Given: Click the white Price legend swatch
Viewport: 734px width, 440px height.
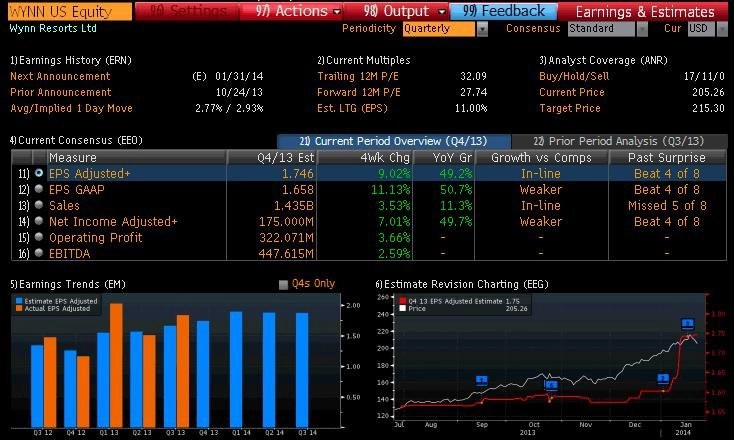Looking at the screenshot, I should [403, 308].
